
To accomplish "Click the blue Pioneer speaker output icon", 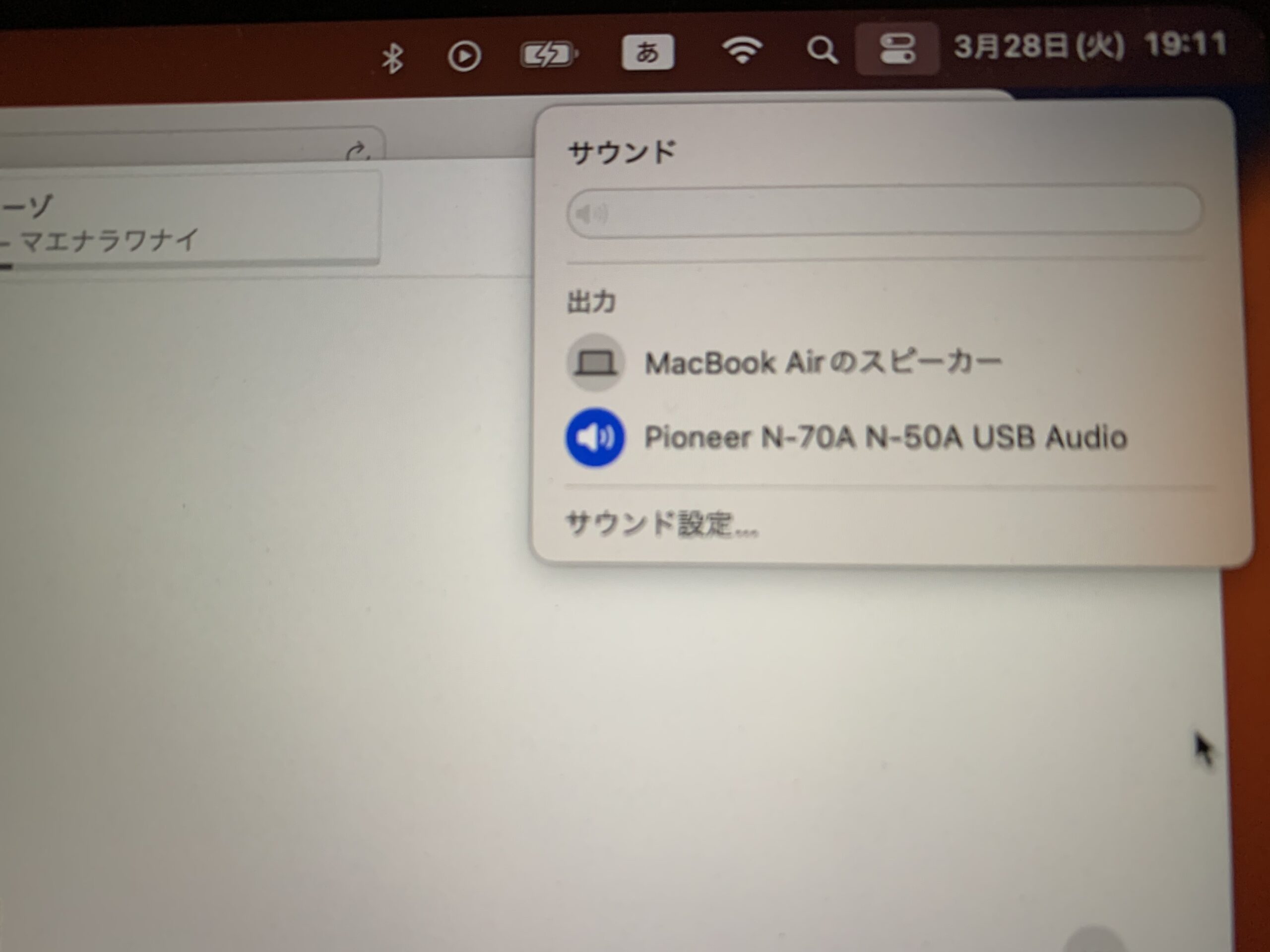I will (x=595, y=438).
